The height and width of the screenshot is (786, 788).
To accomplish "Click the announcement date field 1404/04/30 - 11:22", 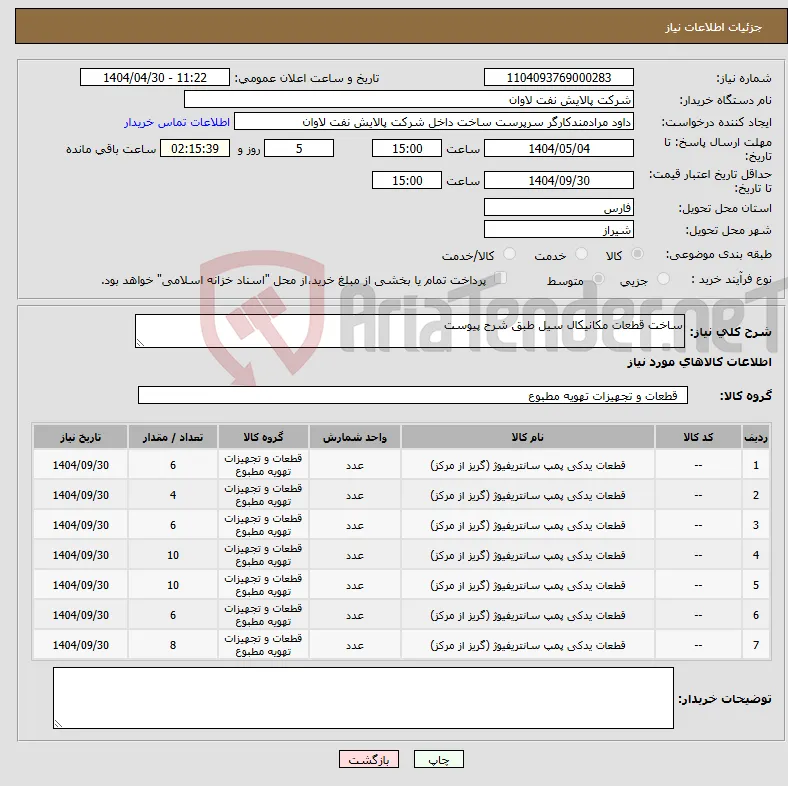I will [x=155, y=77].
